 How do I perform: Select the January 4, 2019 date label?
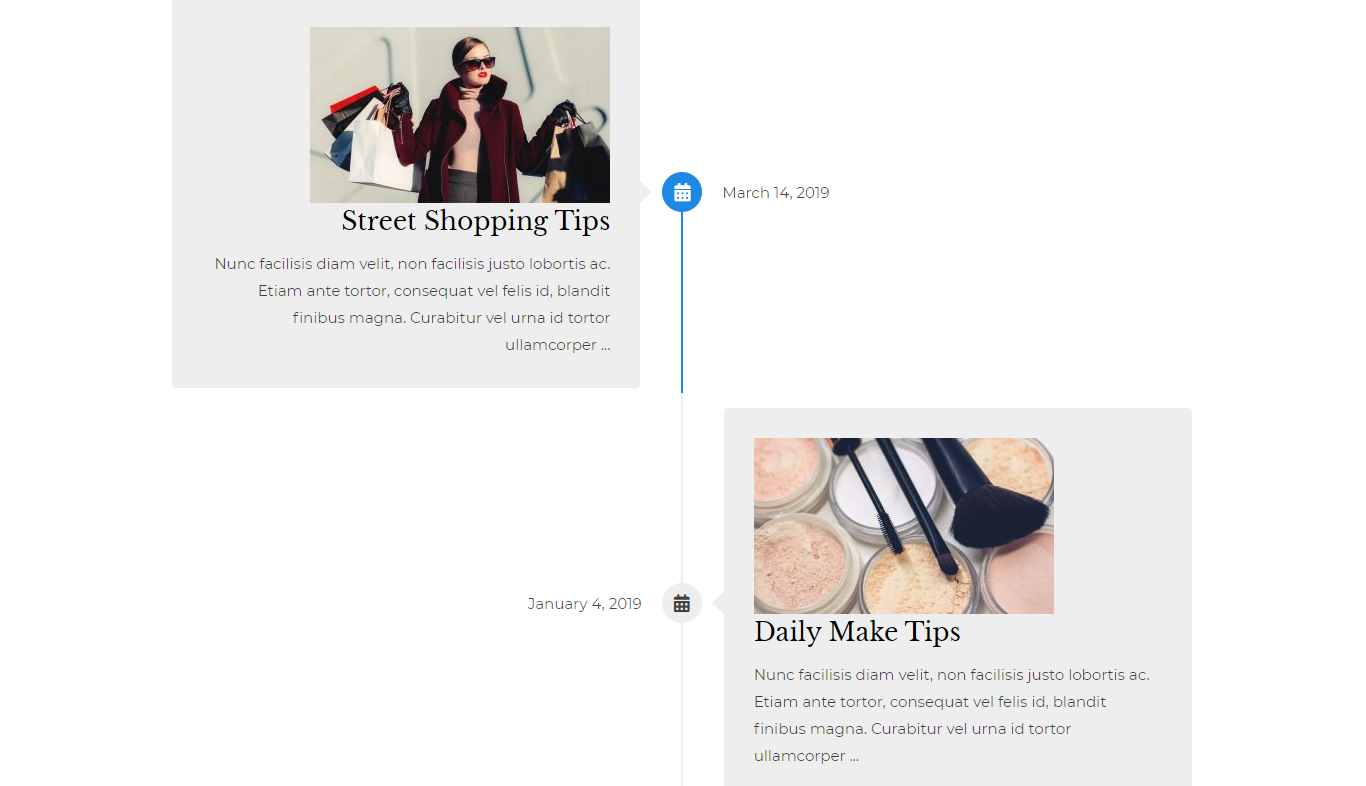coord(585,604)
